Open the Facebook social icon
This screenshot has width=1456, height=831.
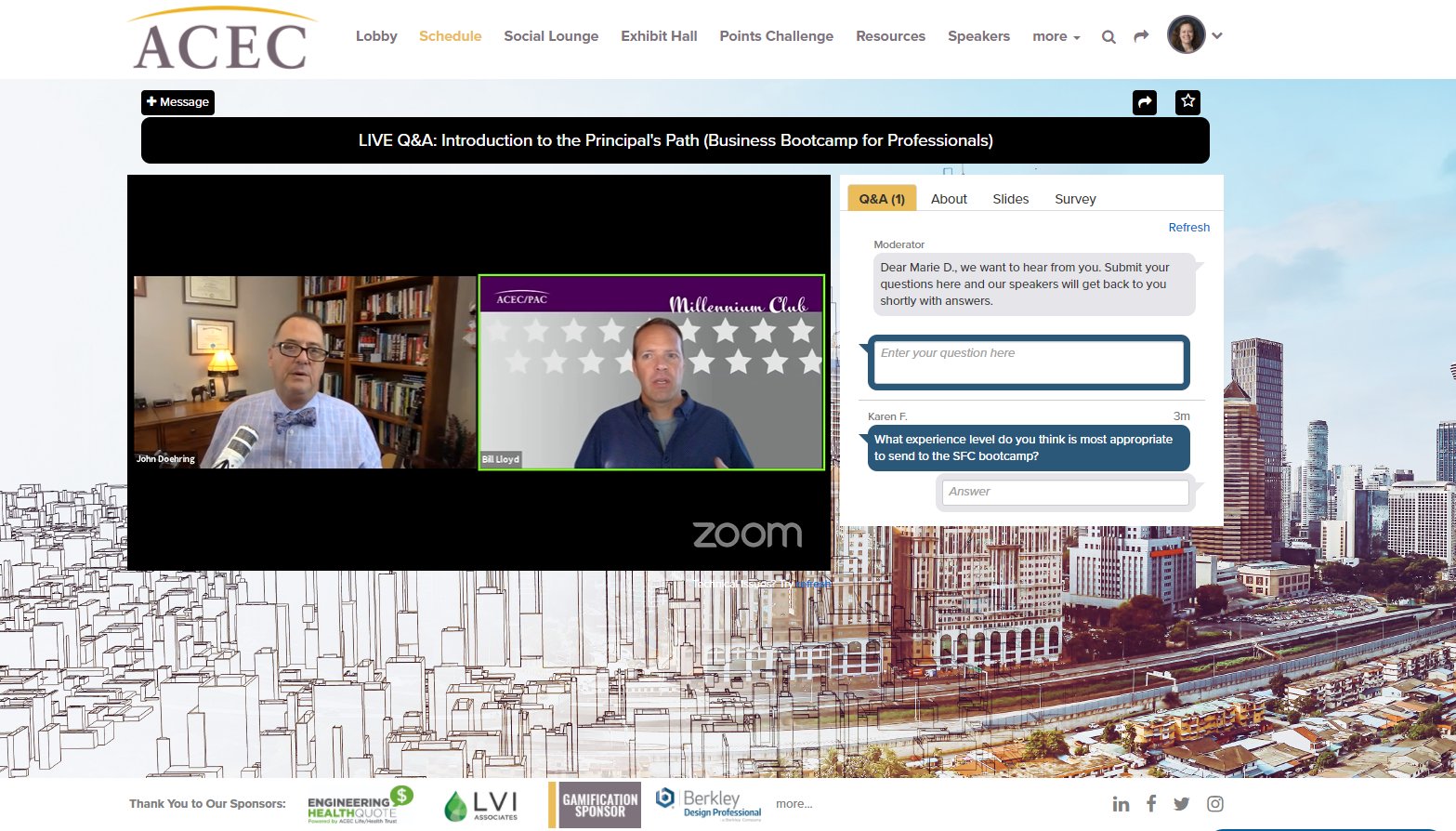1151,804
